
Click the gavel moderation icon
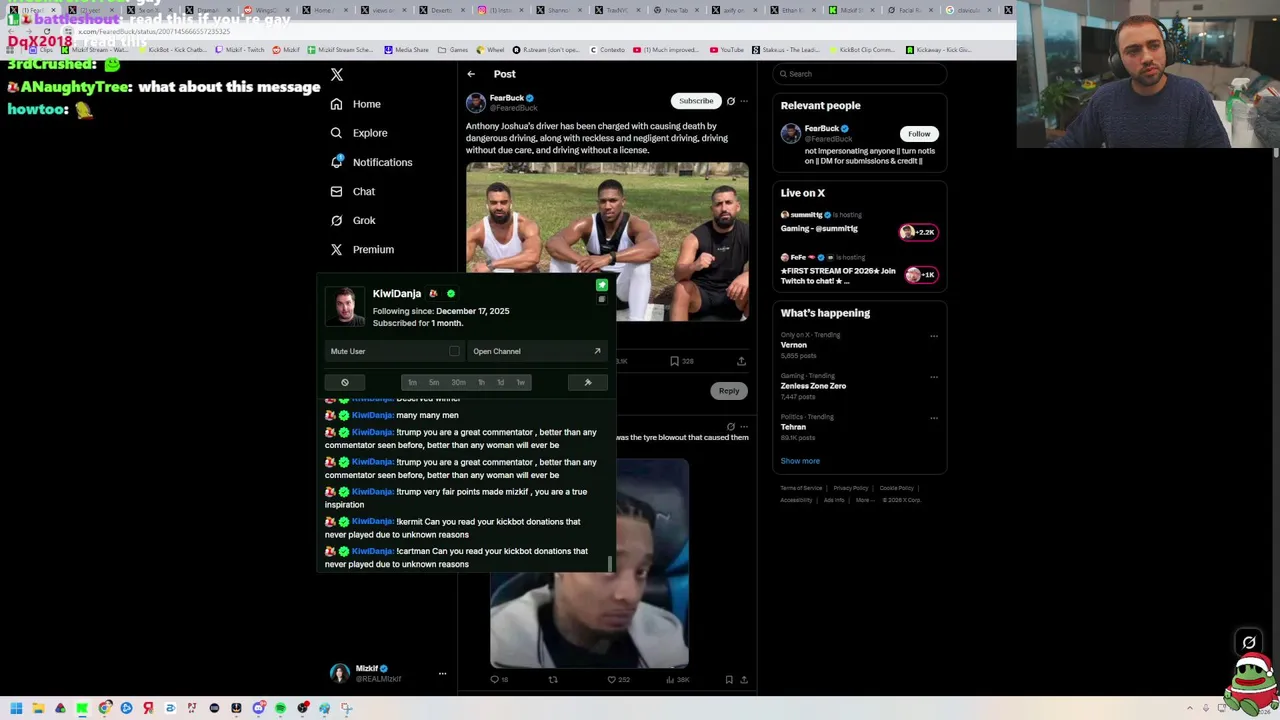pos(588,382)
